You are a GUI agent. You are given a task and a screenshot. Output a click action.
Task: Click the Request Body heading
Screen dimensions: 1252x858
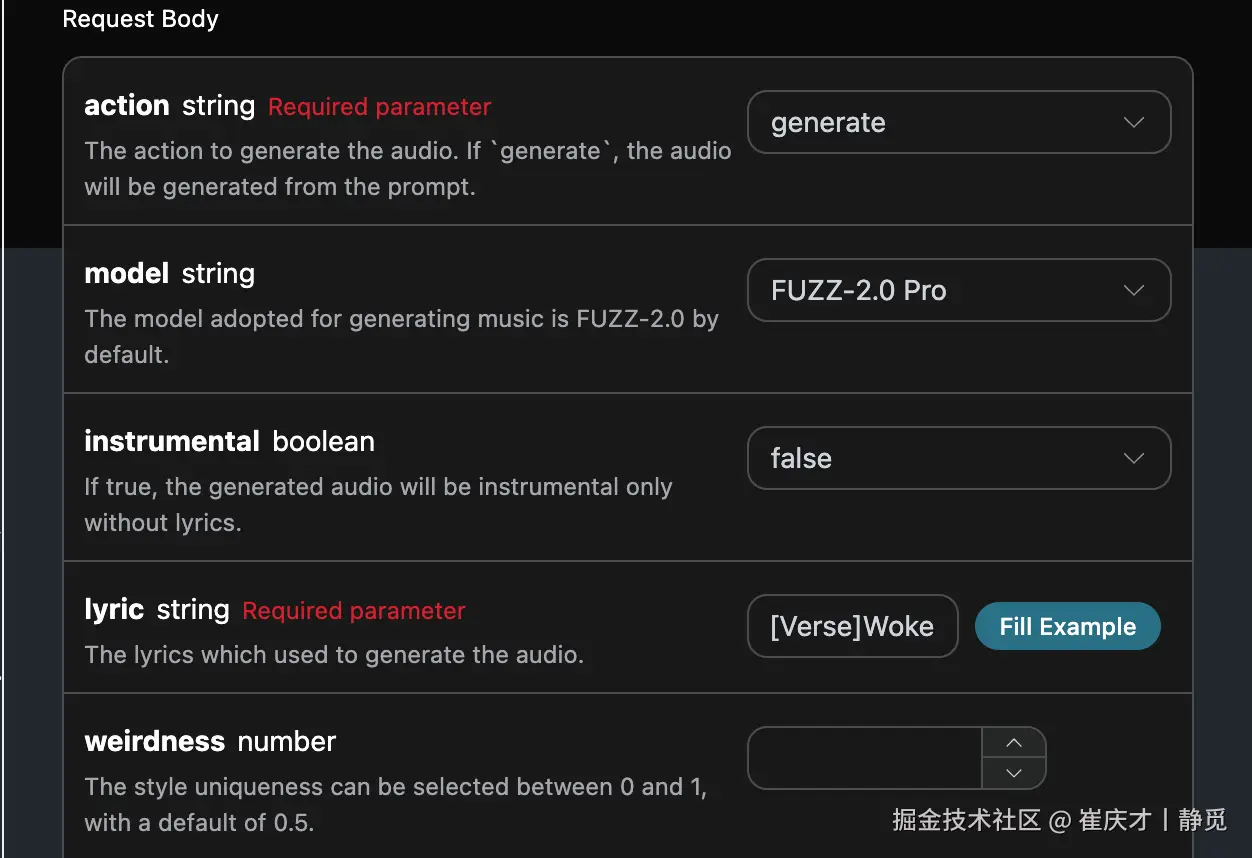140,19
